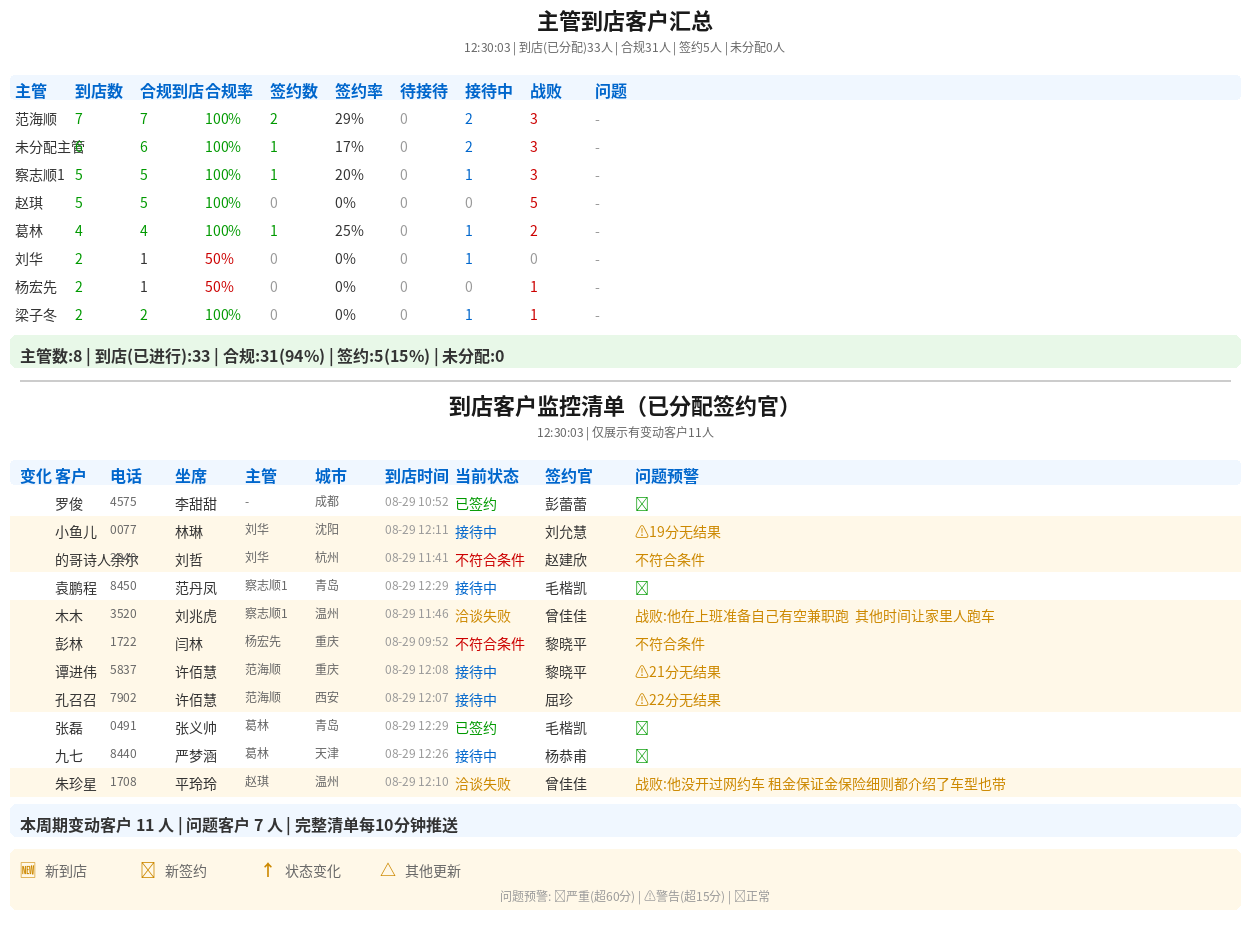
Task: Click the ⚠22分无结果 warning
Action: tap(678, 700)
